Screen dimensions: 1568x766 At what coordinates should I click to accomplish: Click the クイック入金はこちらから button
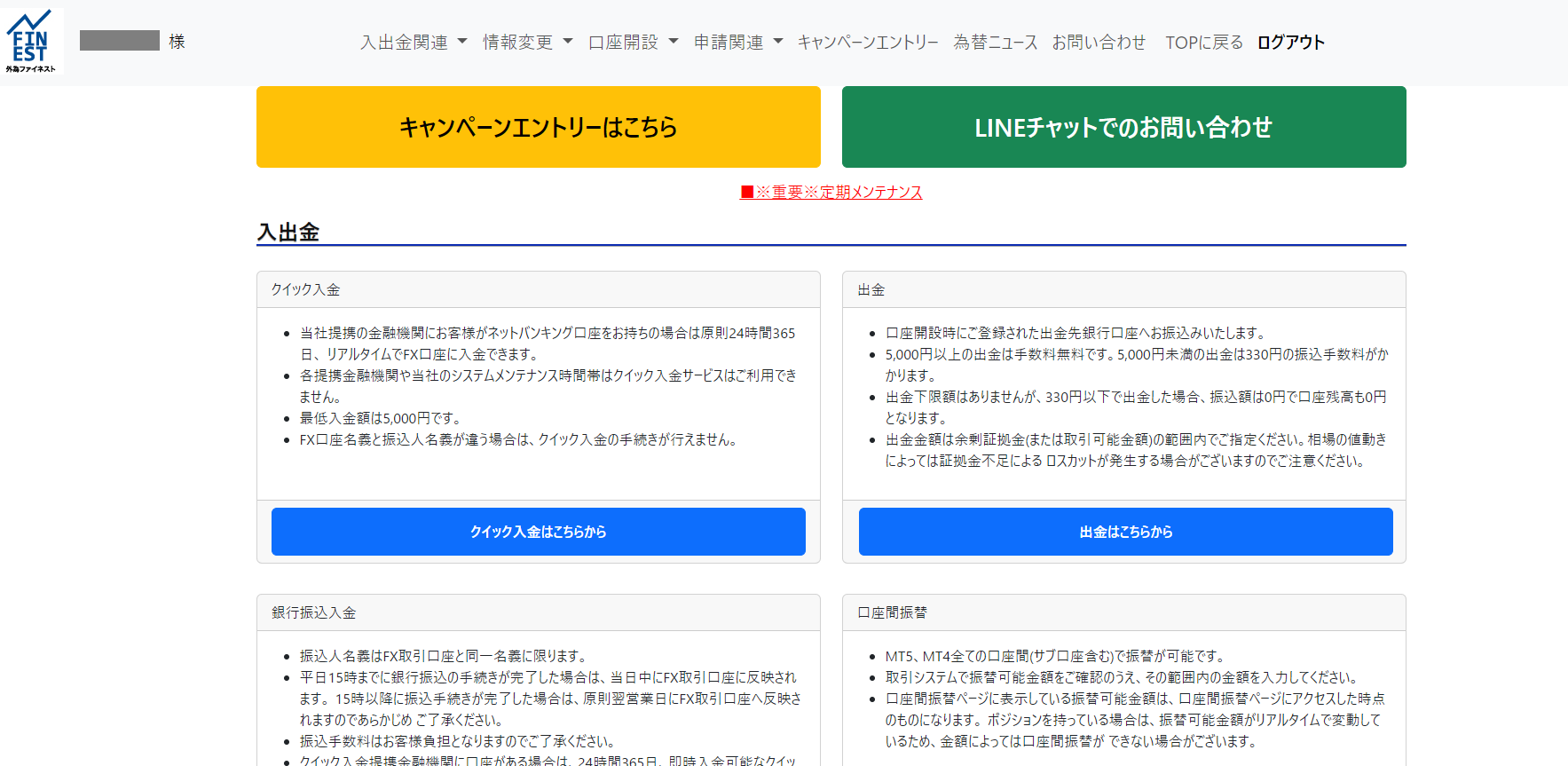(x=538, y=532)
